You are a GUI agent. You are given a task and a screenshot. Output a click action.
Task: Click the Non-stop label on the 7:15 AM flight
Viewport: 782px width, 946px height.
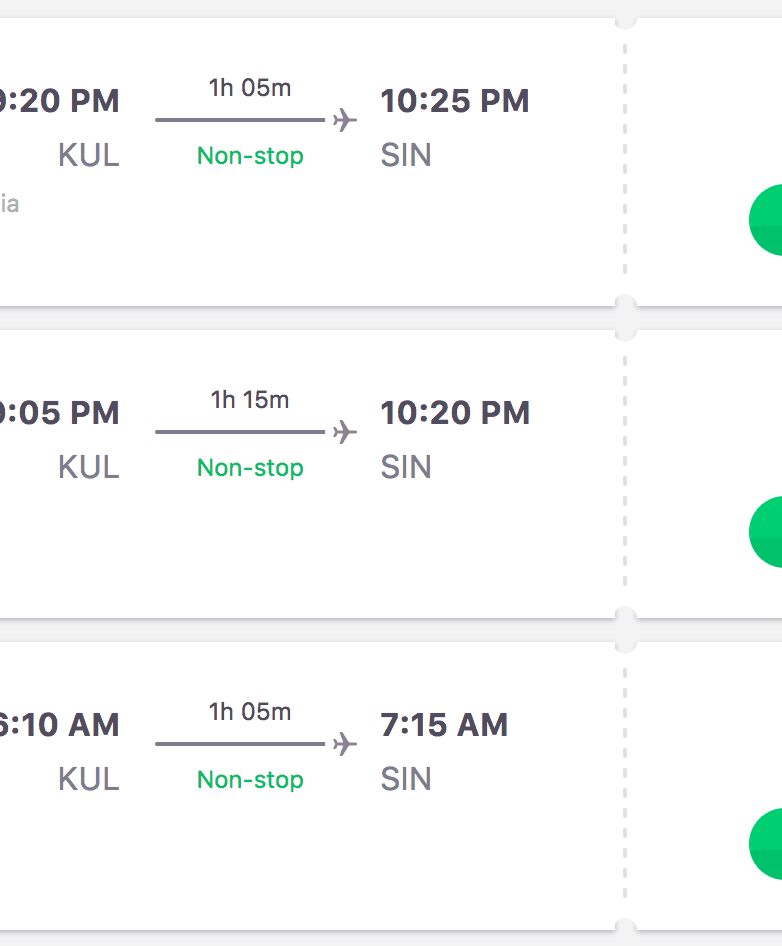250,780
